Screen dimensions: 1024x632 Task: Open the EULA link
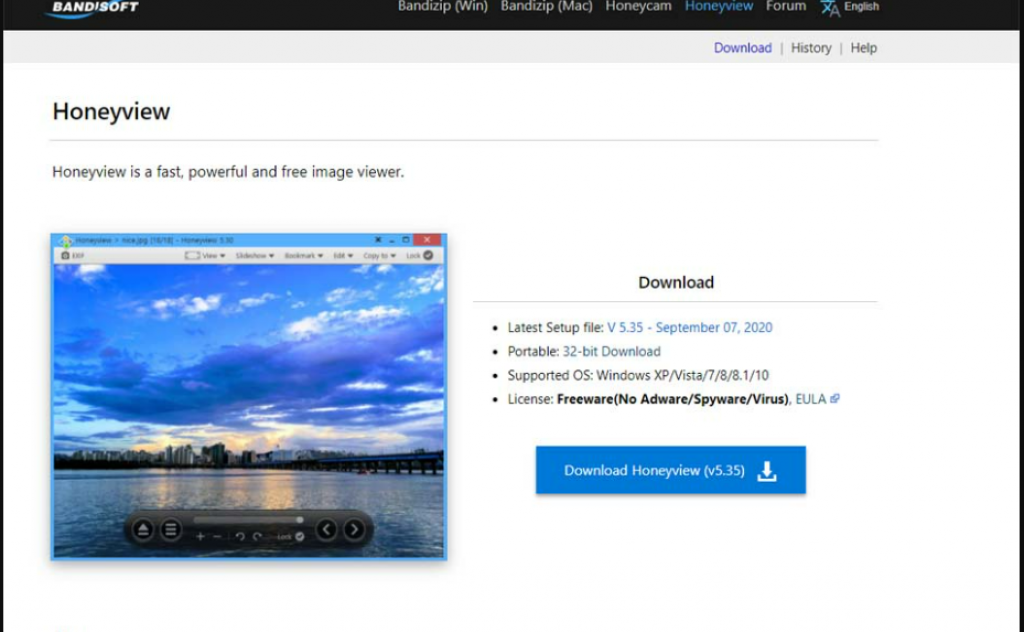click(x=817, y=399)
